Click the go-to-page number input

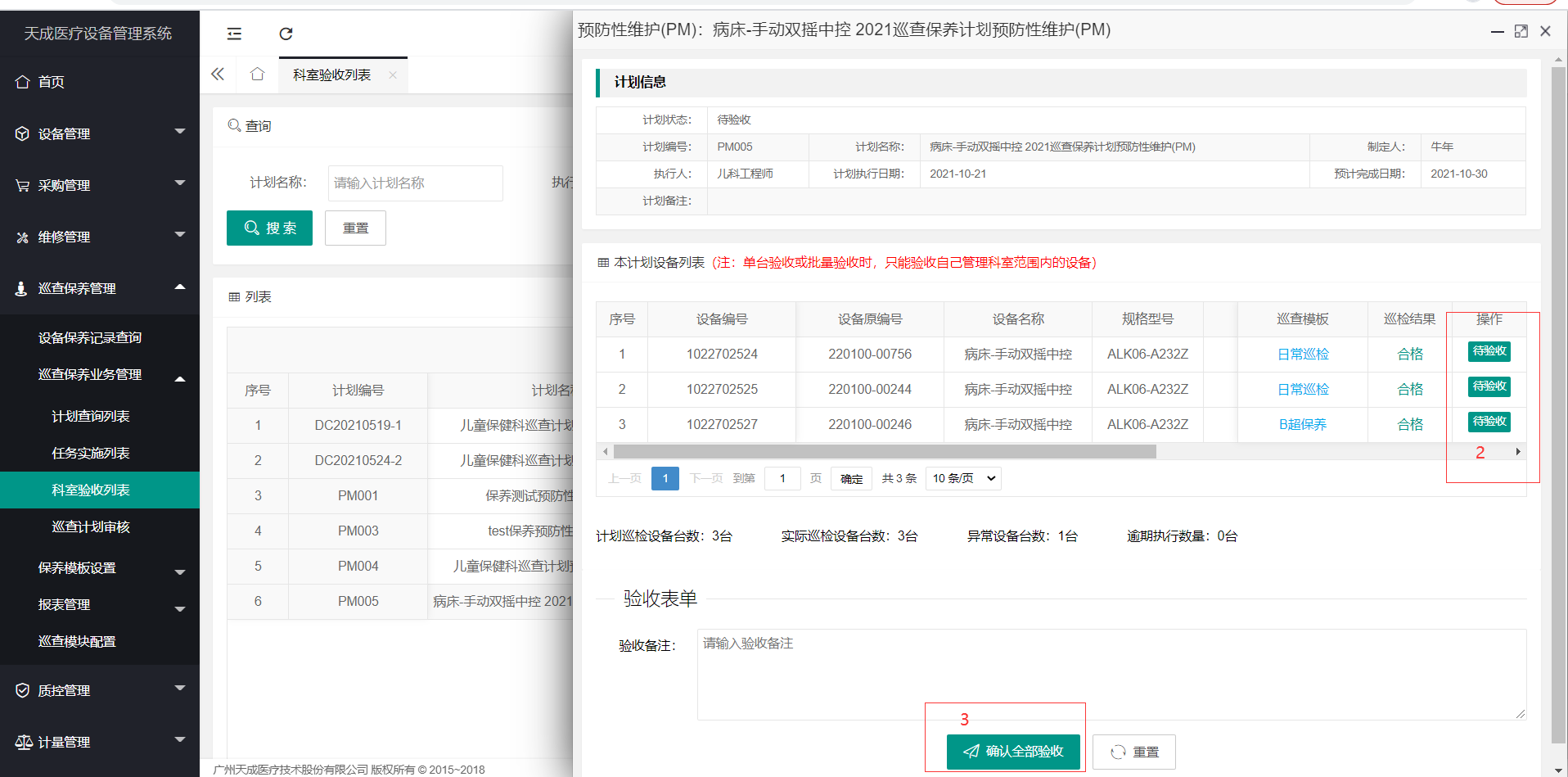coord(782,478)
